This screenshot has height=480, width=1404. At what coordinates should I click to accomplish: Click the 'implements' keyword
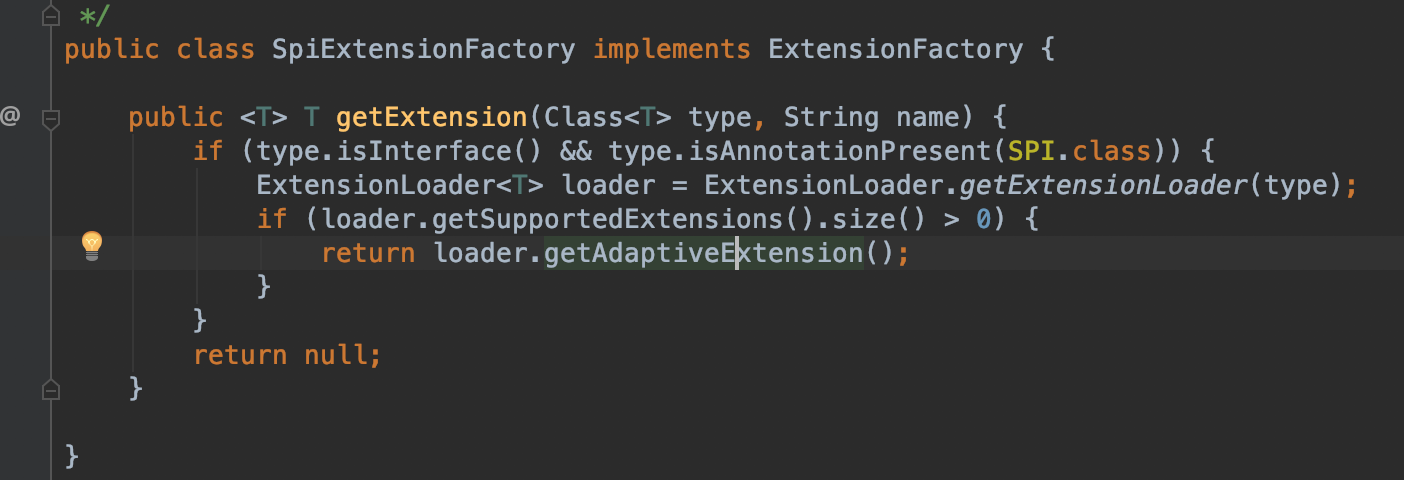click(x=671, y=49)
